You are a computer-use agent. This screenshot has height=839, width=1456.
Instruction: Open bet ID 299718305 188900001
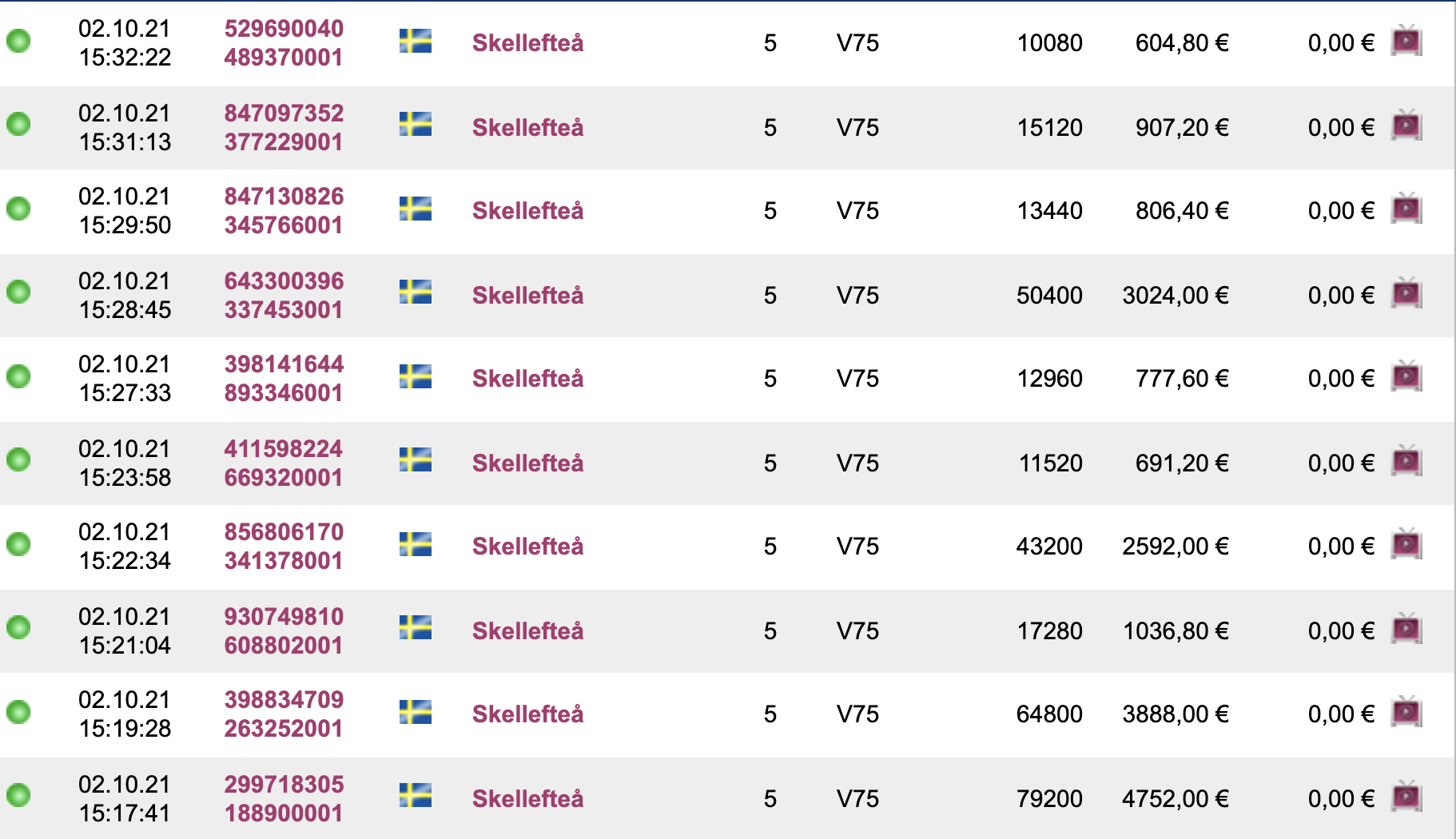(x=284, y=799)
